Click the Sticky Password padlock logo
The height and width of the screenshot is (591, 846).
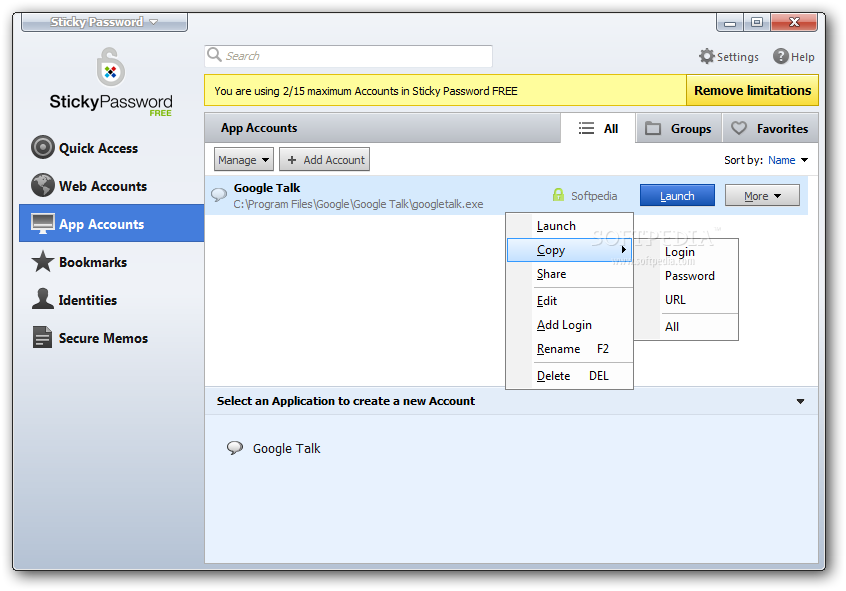111,66
